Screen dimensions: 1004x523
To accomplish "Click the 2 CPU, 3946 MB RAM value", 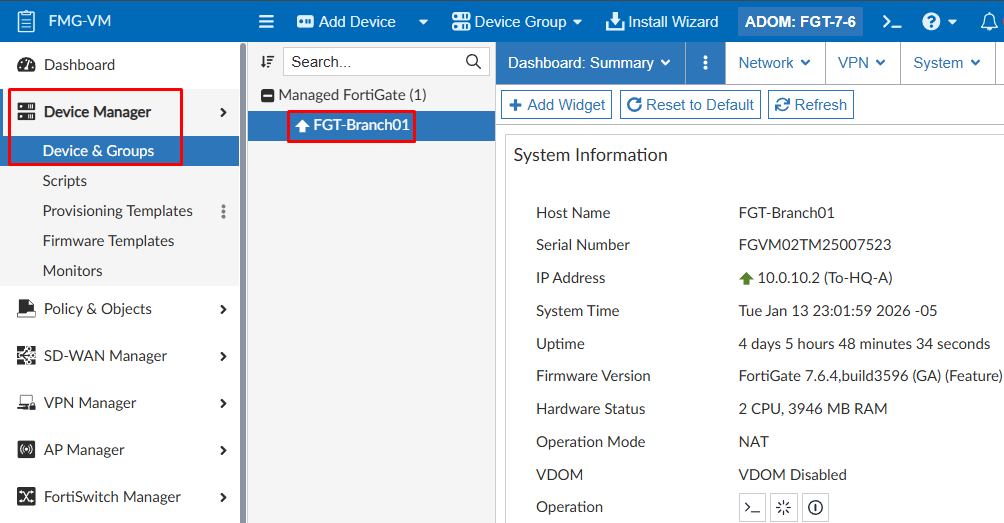I will [x=813, y=408].
